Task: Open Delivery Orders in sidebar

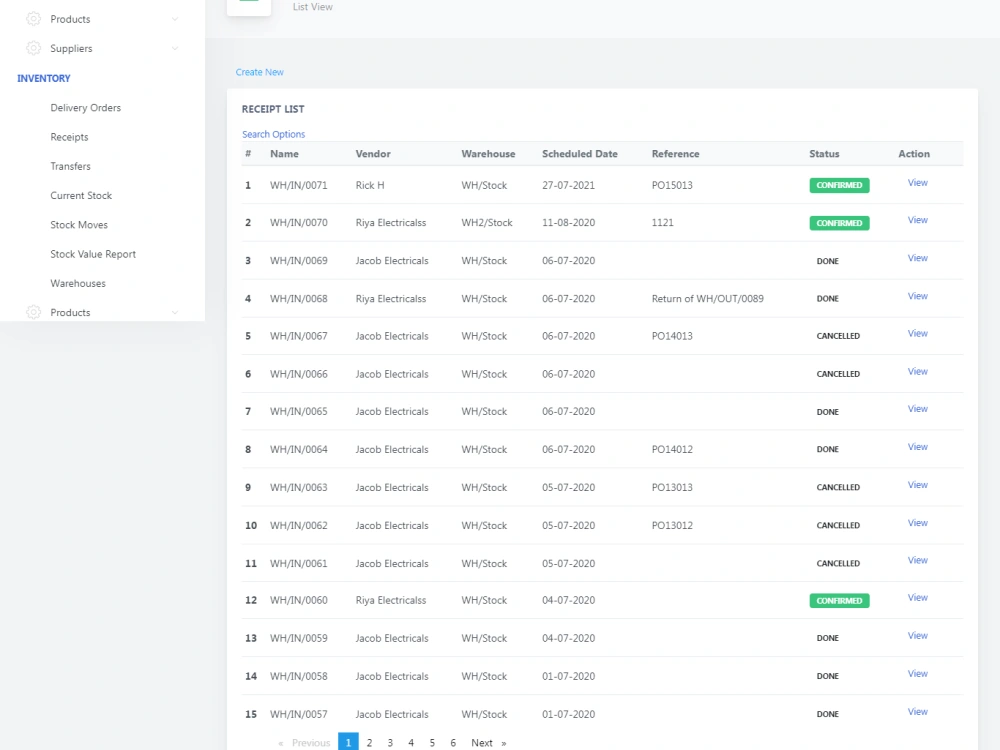Action: click(x=85, y=108)
